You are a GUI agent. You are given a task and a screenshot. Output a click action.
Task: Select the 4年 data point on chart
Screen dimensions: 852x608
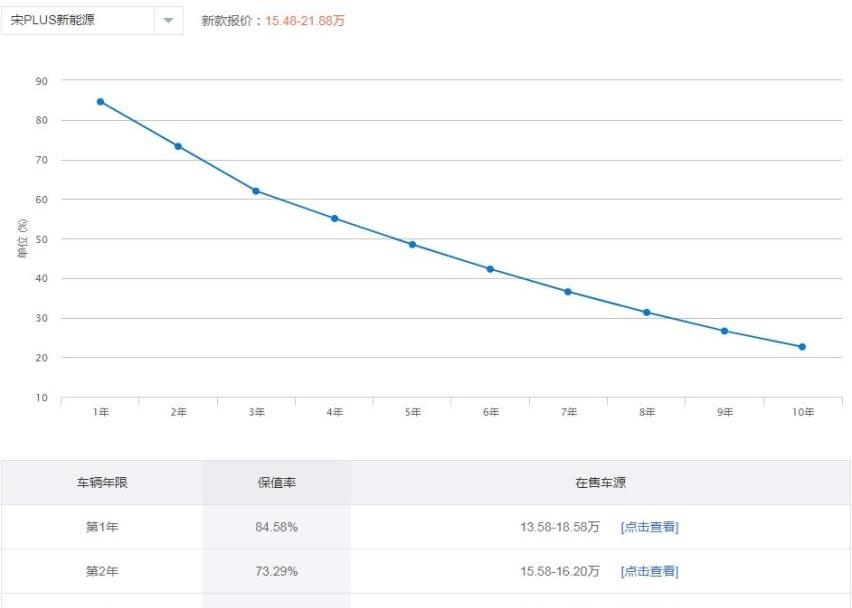335,218
